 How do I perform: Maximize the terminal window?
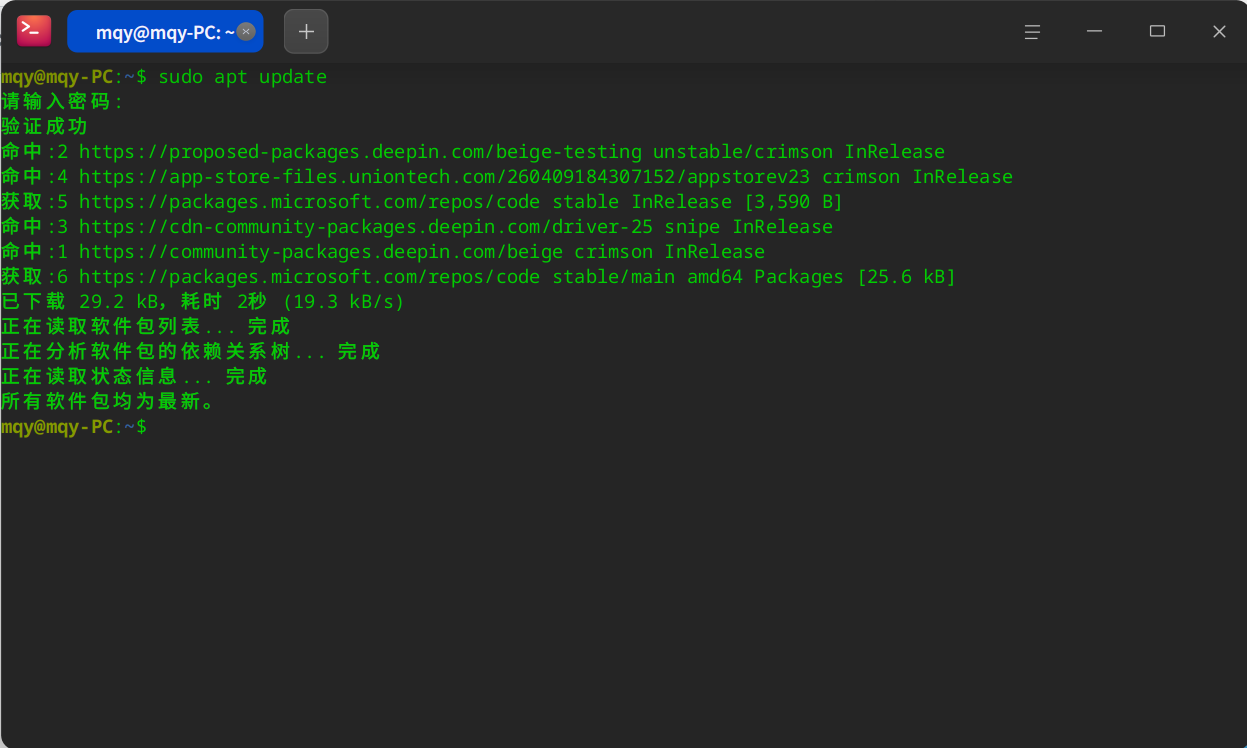point(1157,32)
